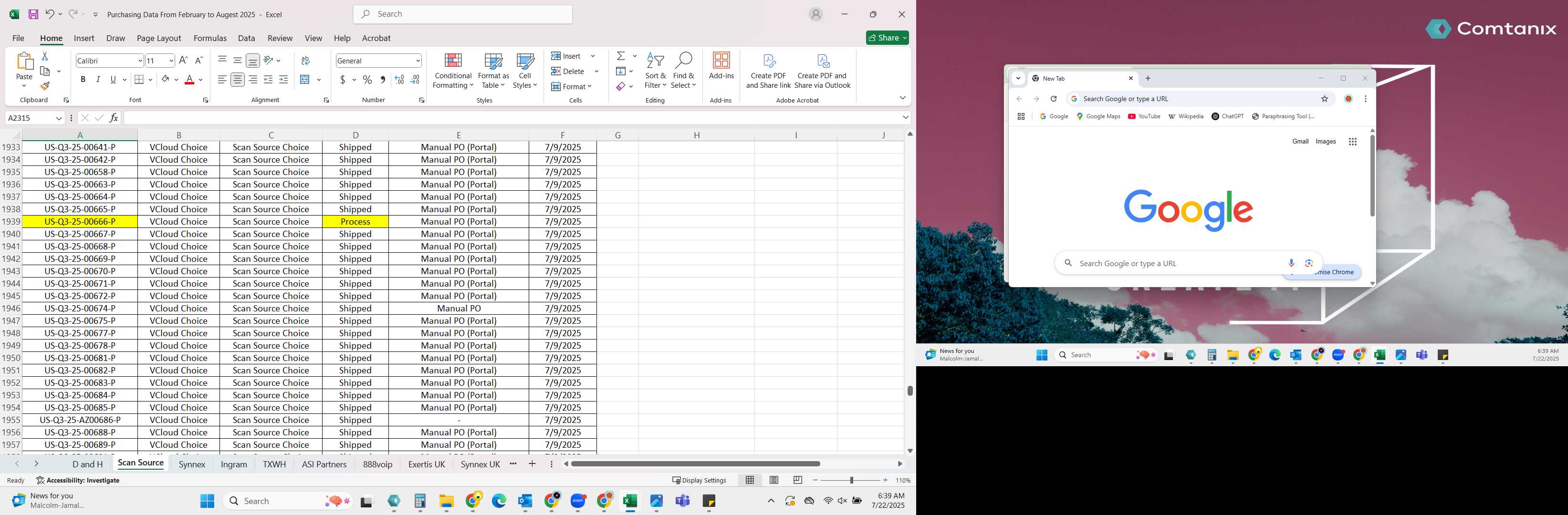The width and height of the screenshot is (1568, 515).
Task: Click the Increase Indent icon
Action: tap(283, 79)
